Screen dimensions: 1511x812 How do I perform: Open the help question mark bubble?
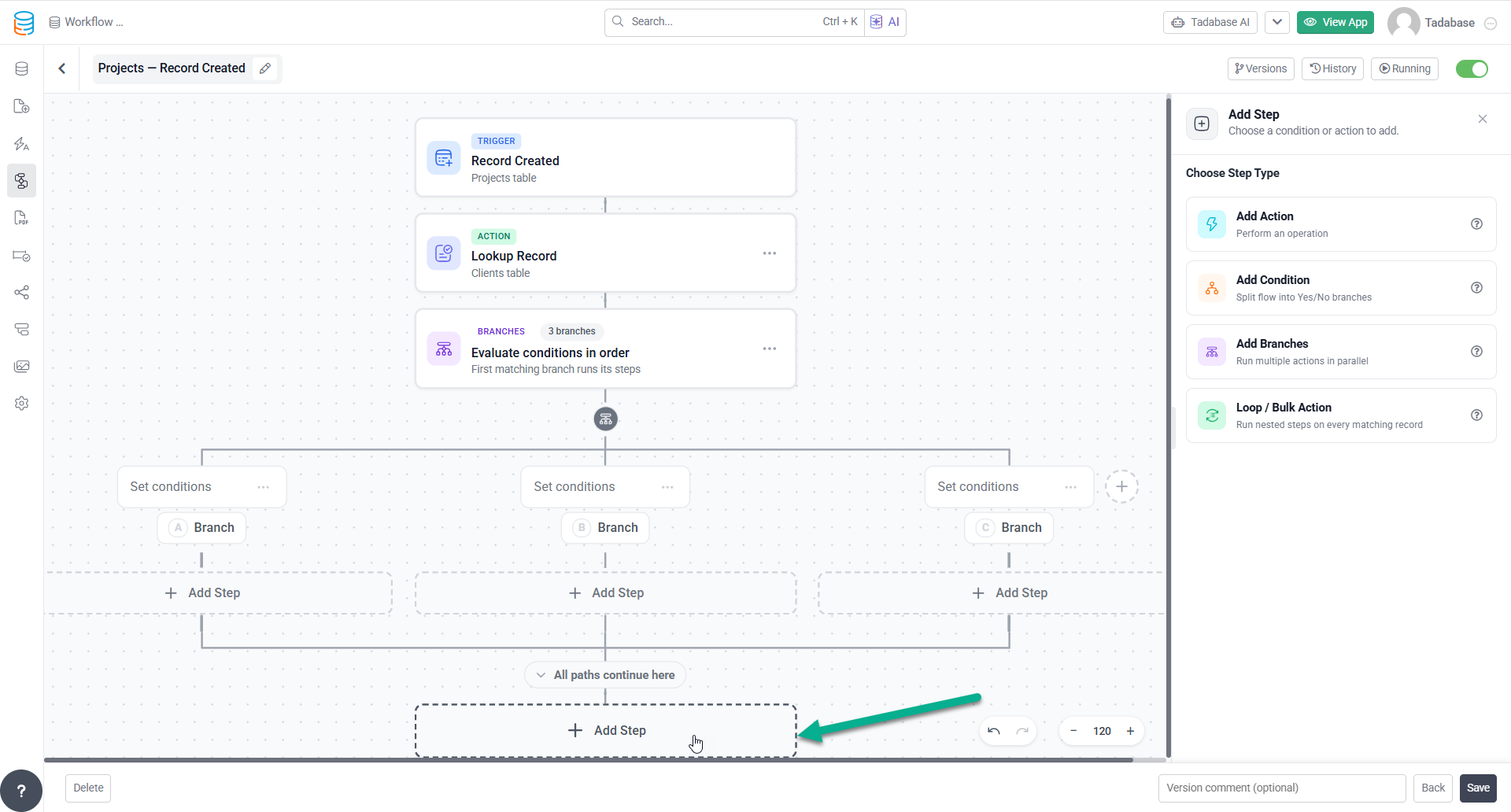pos(21,790)
